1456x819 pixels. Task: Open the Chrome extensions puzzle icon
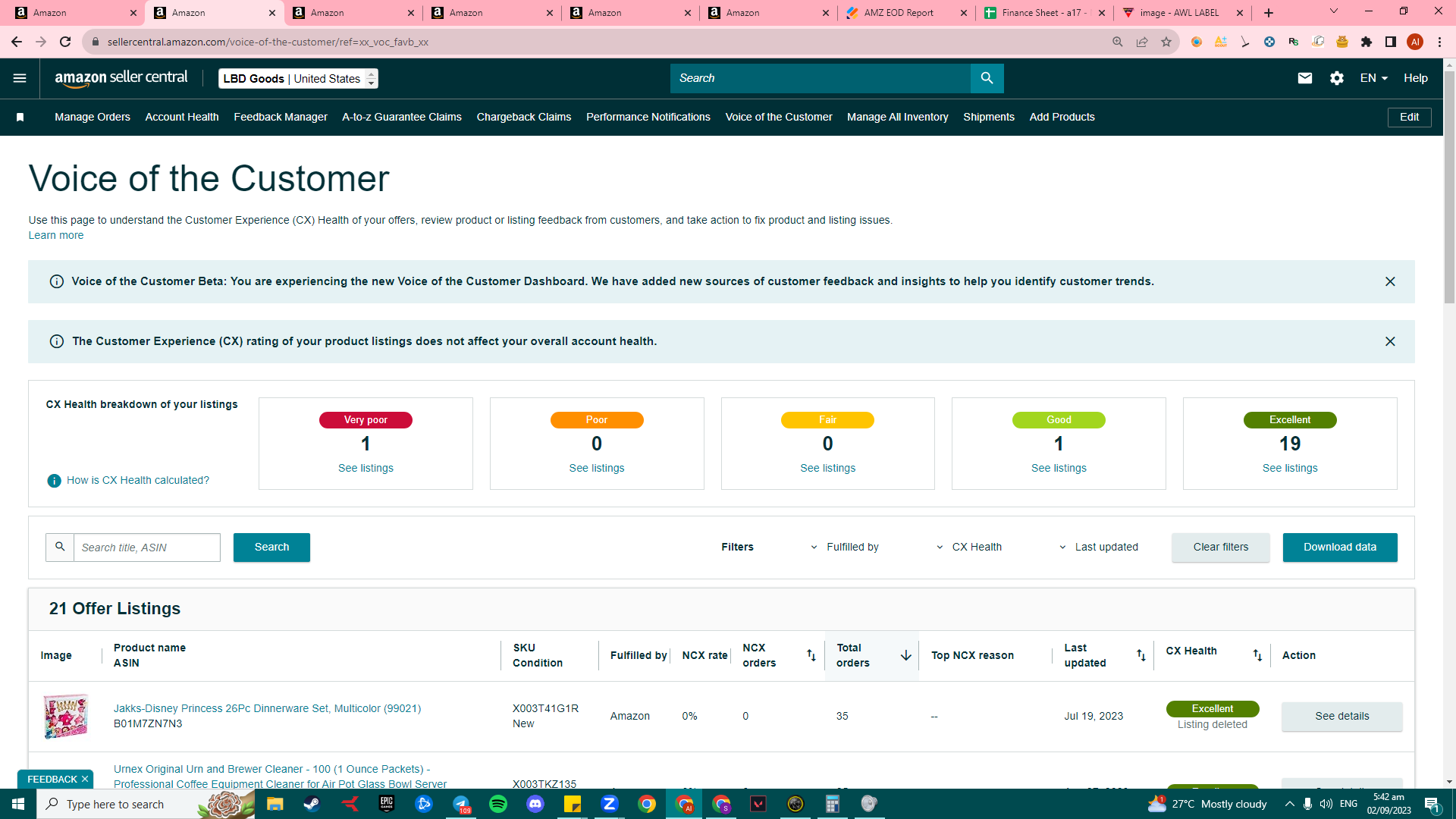pyautogui.click(x=1367, y=42)
